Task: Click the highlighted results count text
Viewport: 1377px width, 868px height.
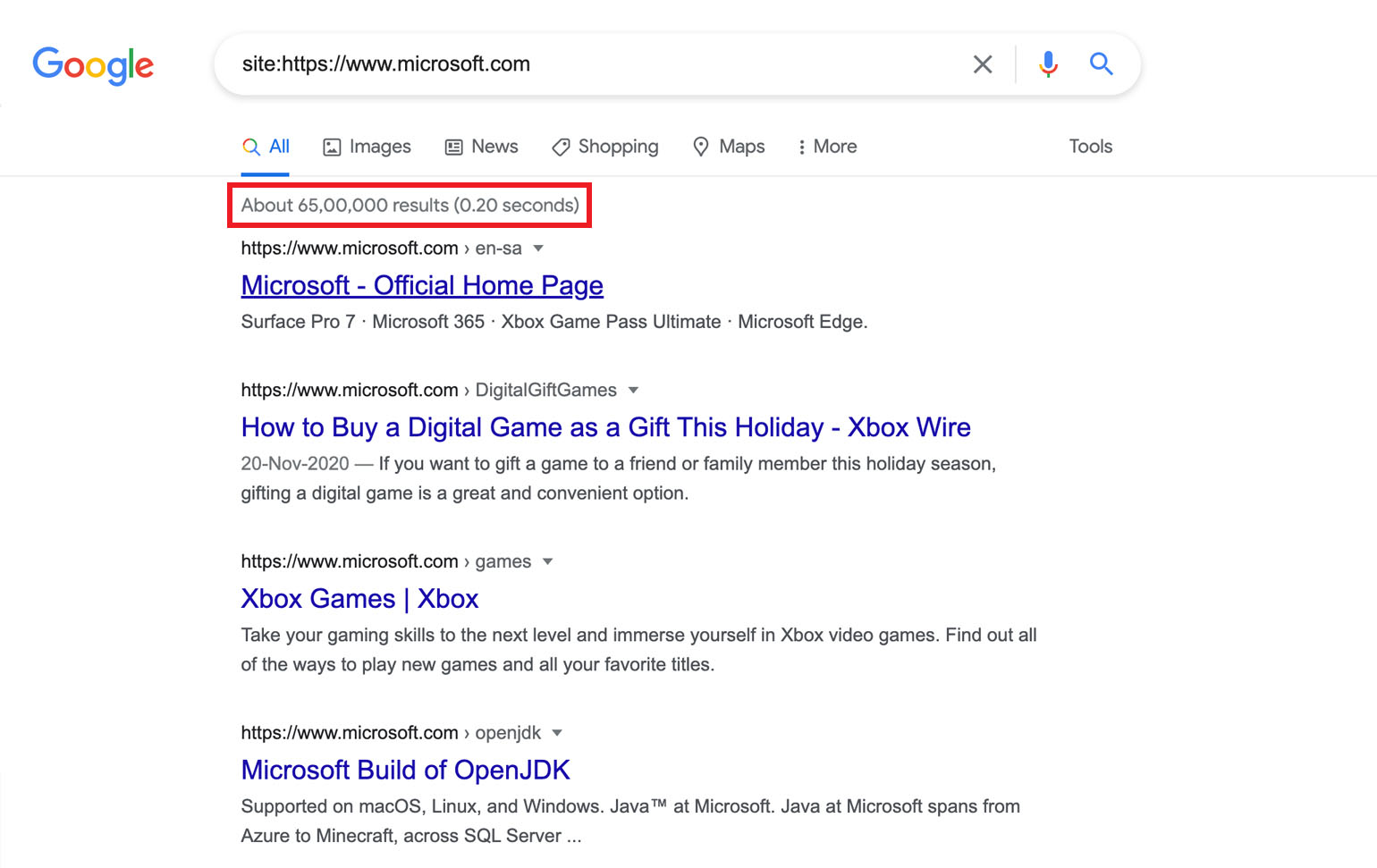Action: [409, 205]
